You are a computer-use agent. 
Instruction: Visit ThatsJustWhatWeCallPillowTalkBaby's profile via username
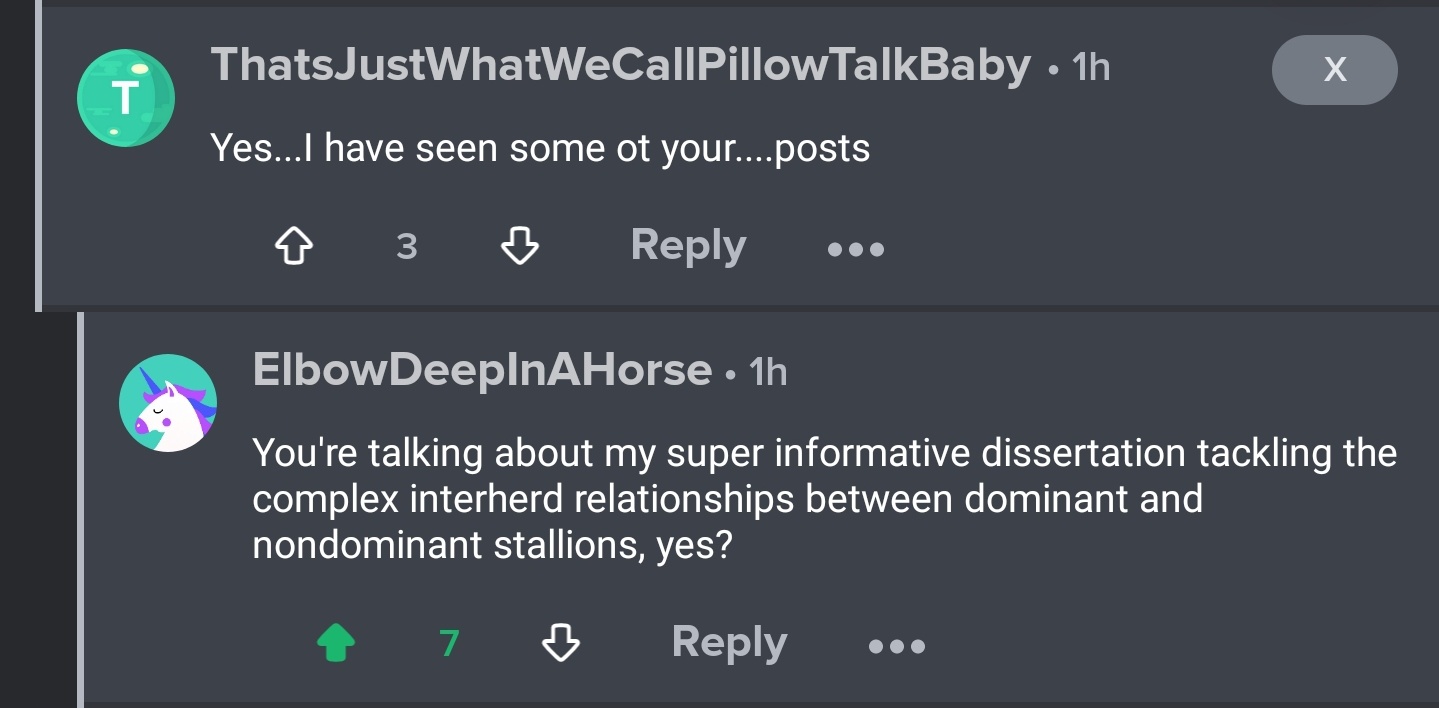point(620,66)
